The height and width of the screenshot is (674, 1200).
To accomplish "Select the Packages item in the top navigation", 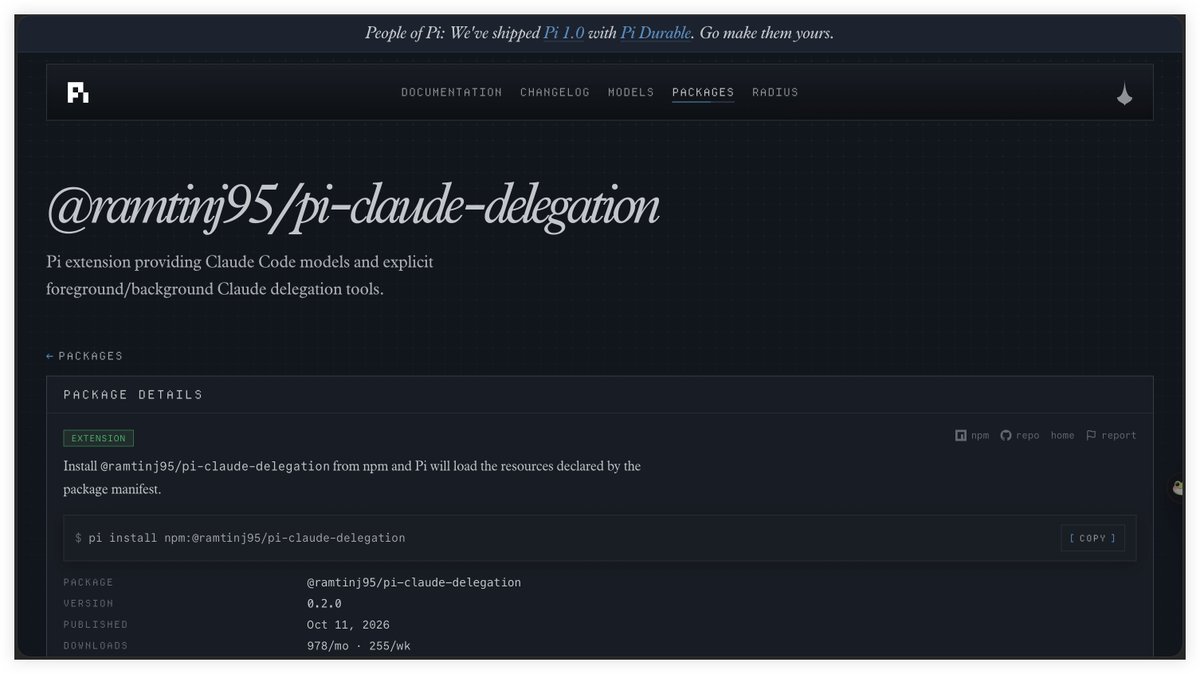I will pos(703,92).
